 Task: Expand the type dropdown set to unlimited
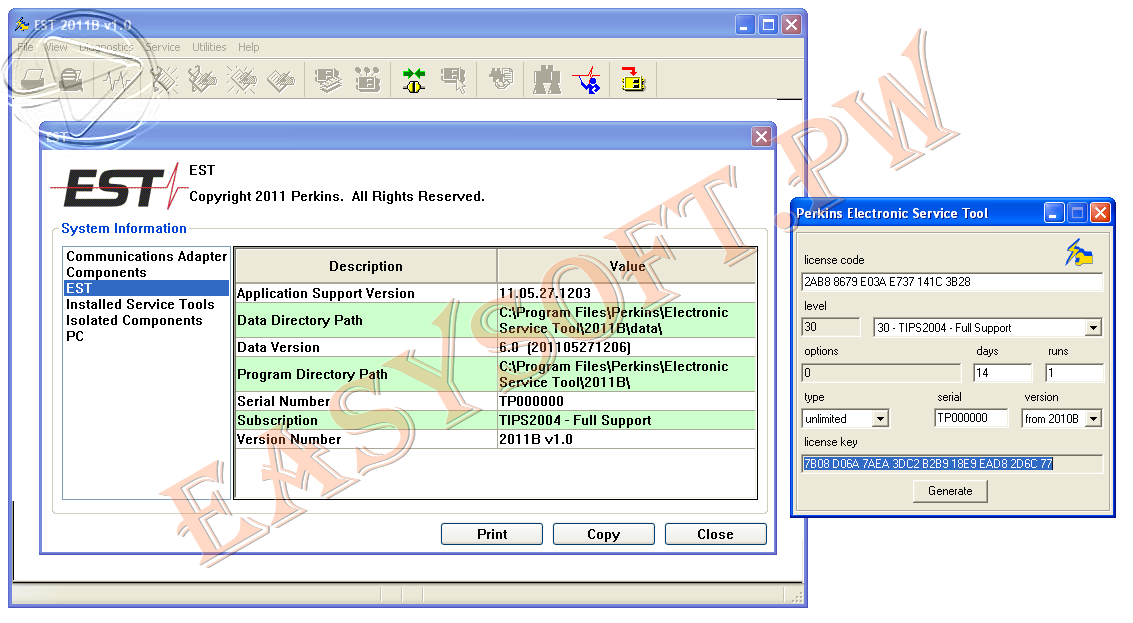pyautogui.click(x=880, y=419)
